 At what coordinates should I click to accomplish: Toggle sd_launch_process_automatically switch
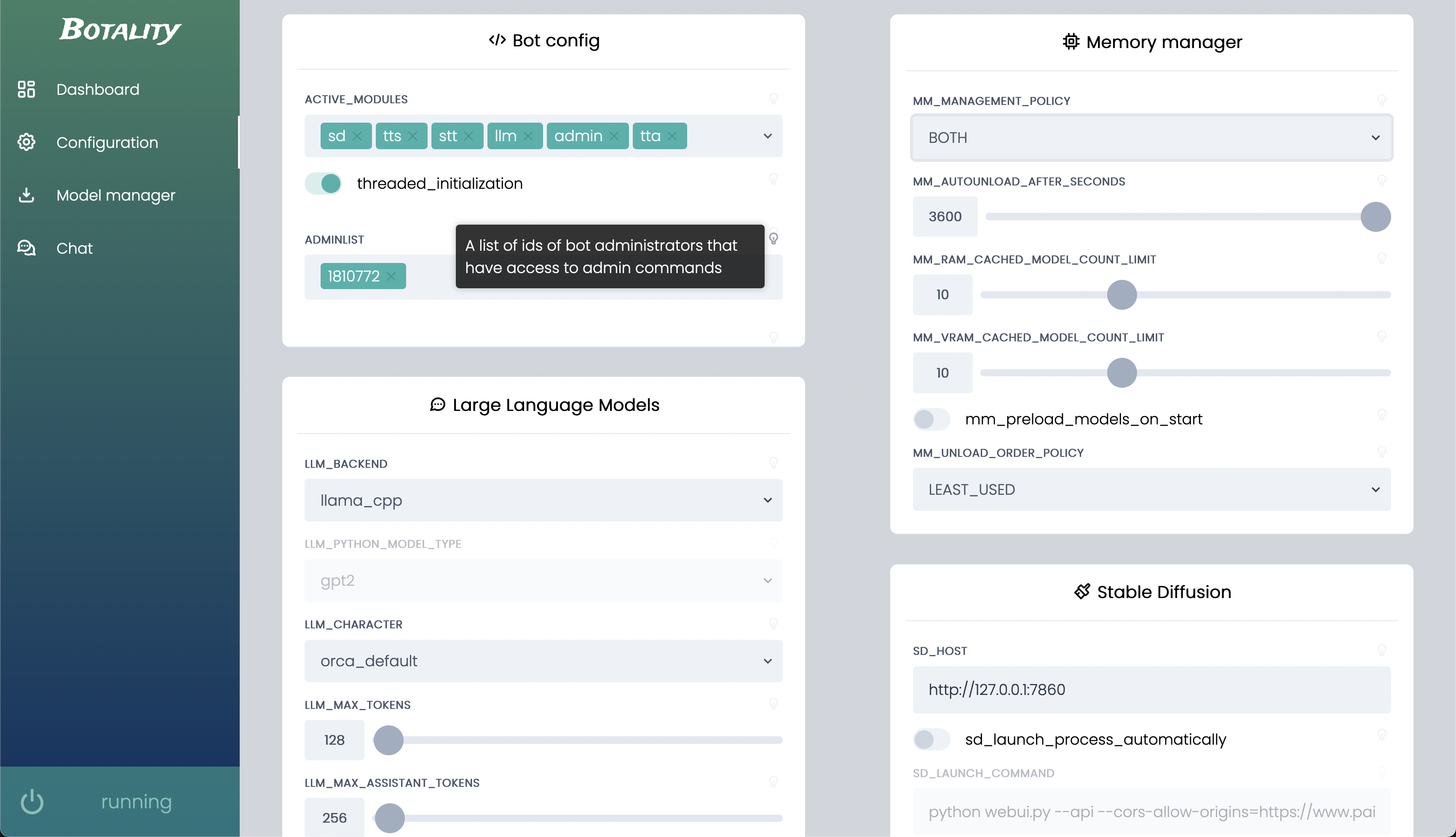pos(931,739)
